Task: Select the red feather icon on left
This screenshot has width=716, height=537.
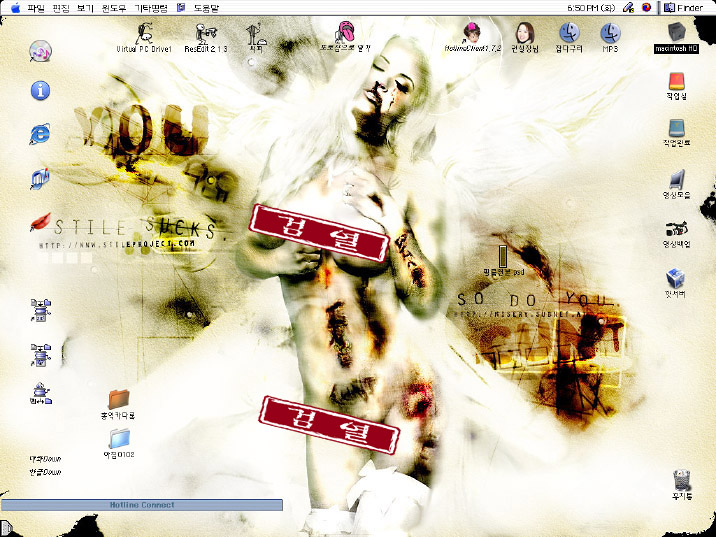Action: tap(40, 220)
